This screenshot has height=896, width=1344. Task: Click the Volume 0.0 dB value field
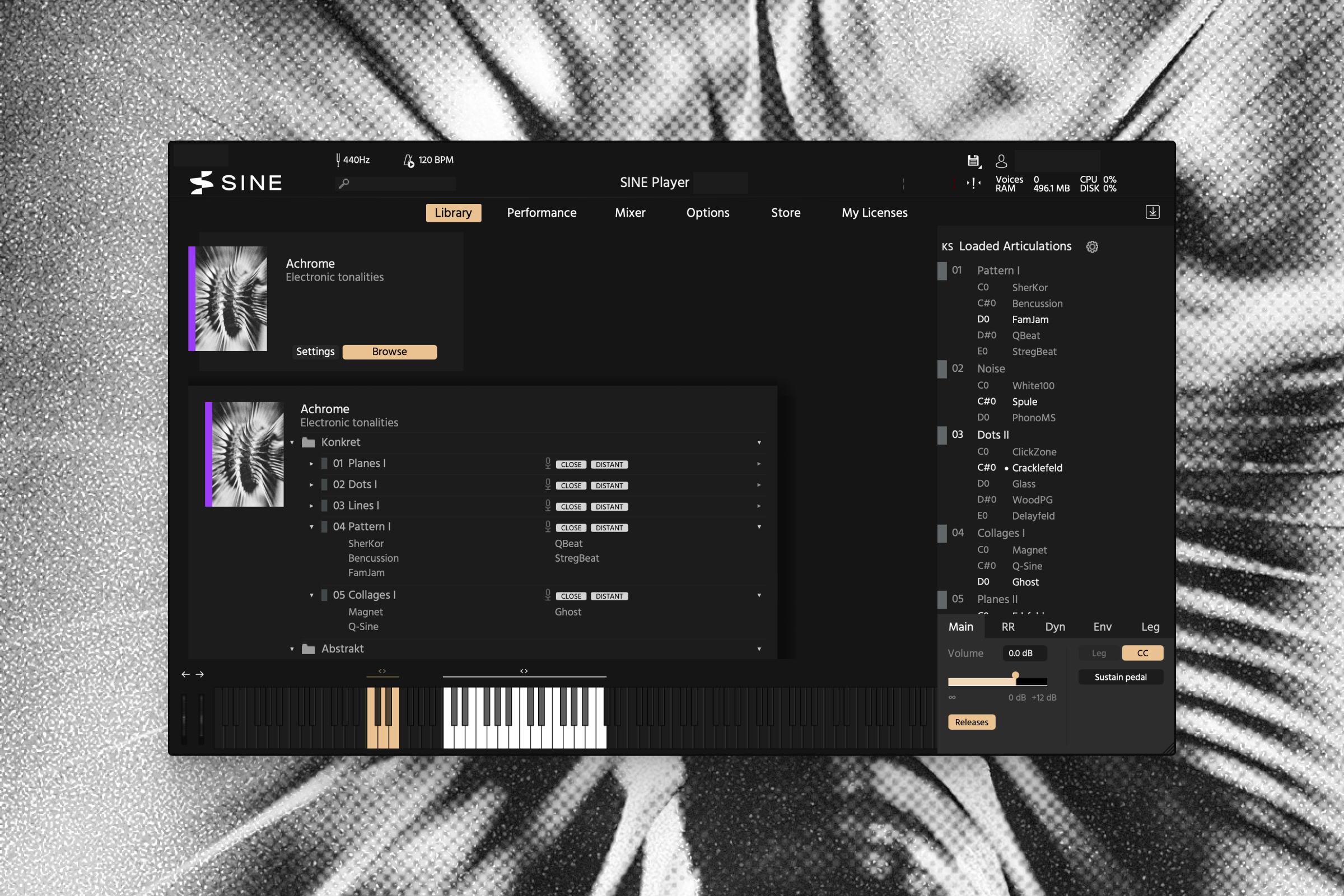(x=1025, y=652)
